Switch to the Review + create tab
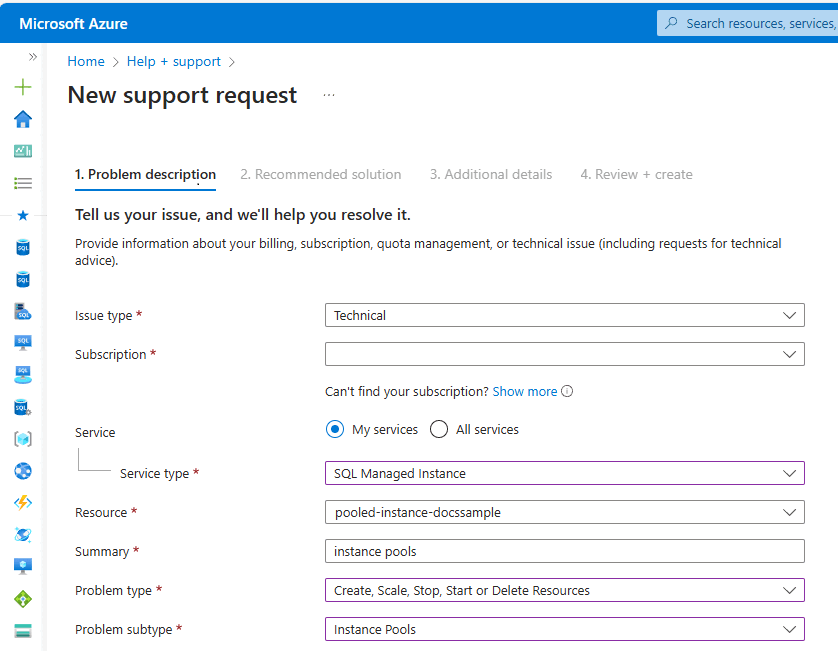Image resolution: width=838 pixels, height=655 pixels. coord(636,174)
